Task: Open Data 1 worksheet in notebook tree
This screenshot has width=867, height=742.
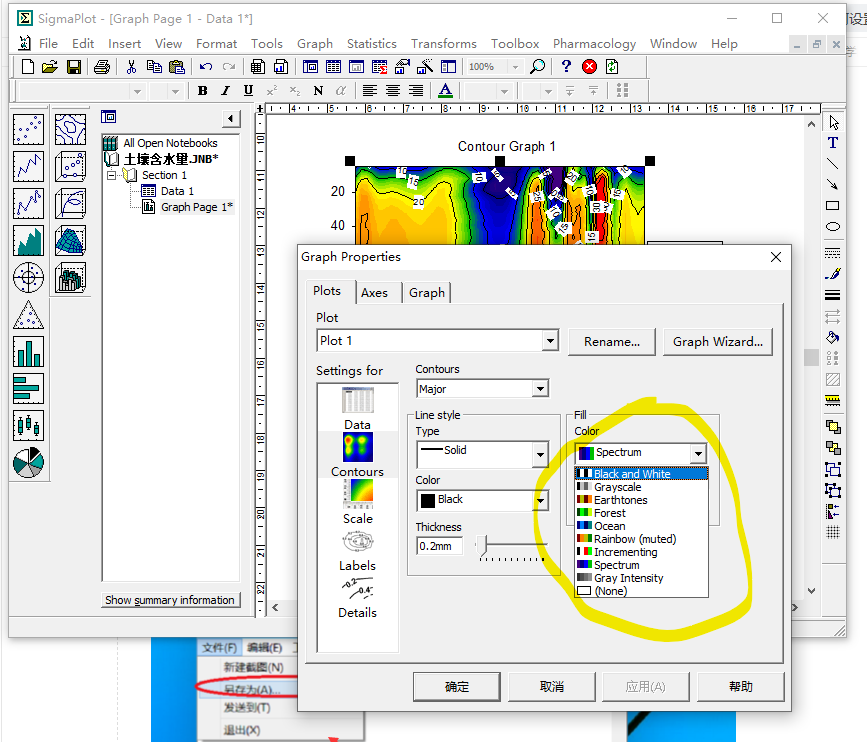Action: tap(176, 191)
